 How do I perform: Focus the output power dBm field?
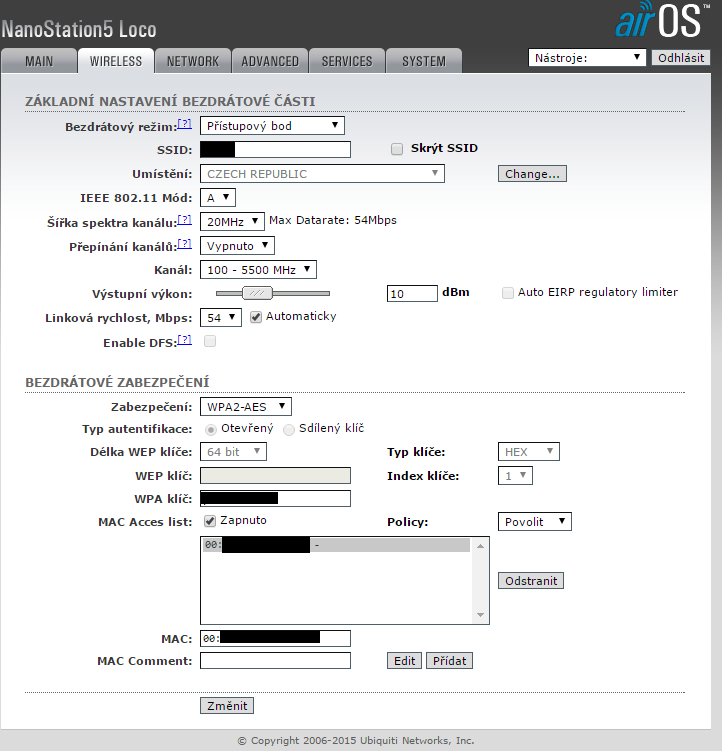pyautogui.click(x=412, y=293)
